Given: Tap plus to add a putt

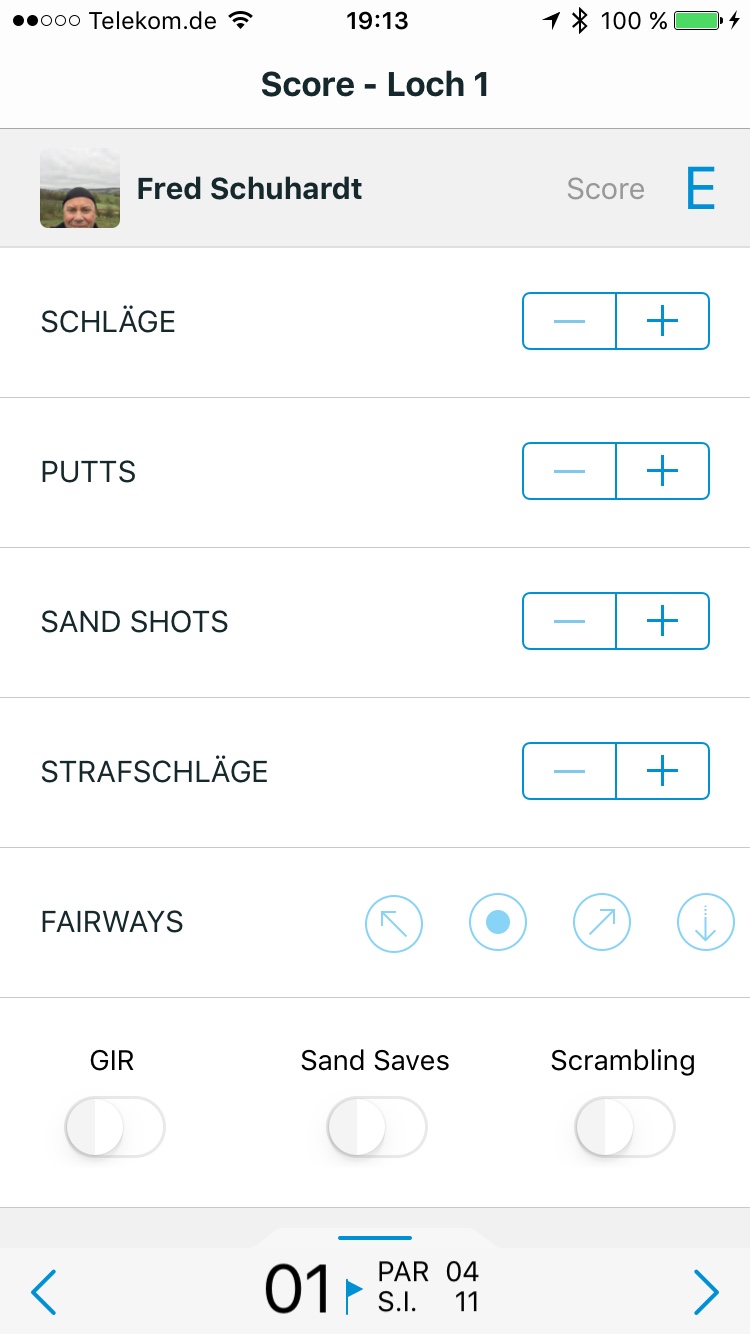Looking at the screenshot, I should click(x=662, y=471).
